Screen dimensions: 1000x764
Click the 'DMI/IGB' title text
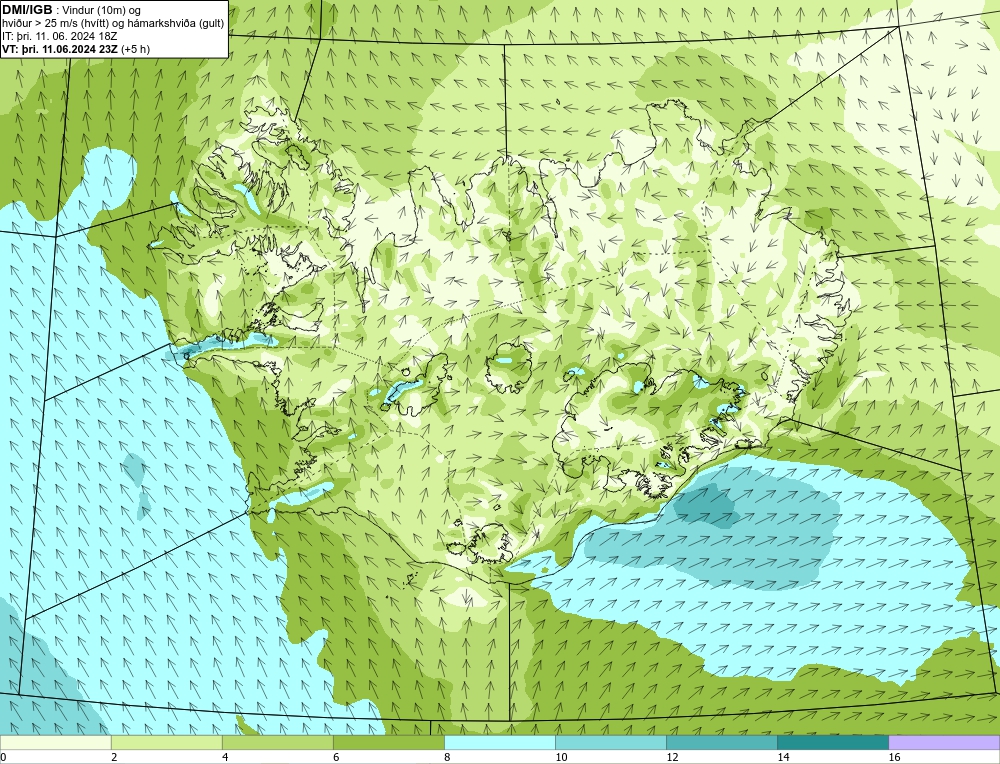pos(27,10)
